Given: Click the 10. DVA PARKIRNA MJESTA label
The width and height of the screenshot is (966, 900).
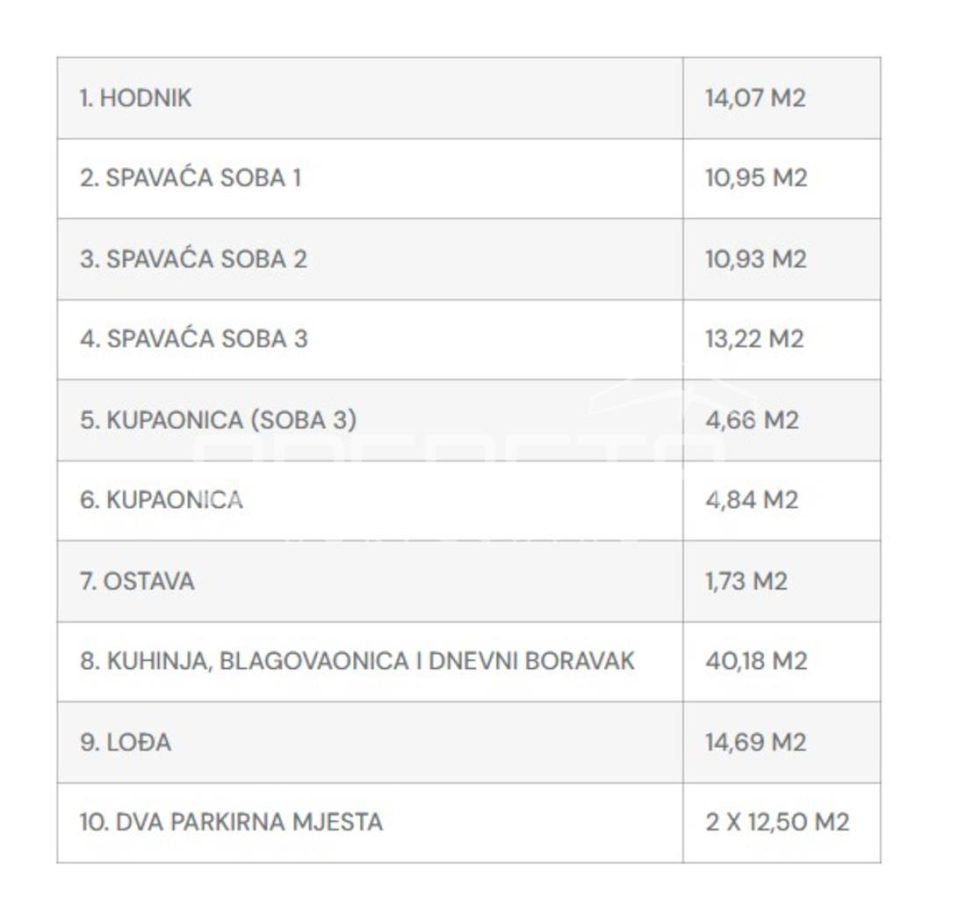Looking at the screenshot, I should click(231, 823).
